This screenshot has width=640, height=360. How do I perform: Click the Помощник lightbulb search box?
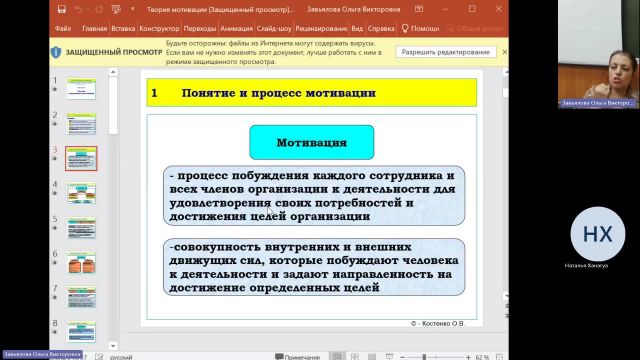[x=420, y=29]
